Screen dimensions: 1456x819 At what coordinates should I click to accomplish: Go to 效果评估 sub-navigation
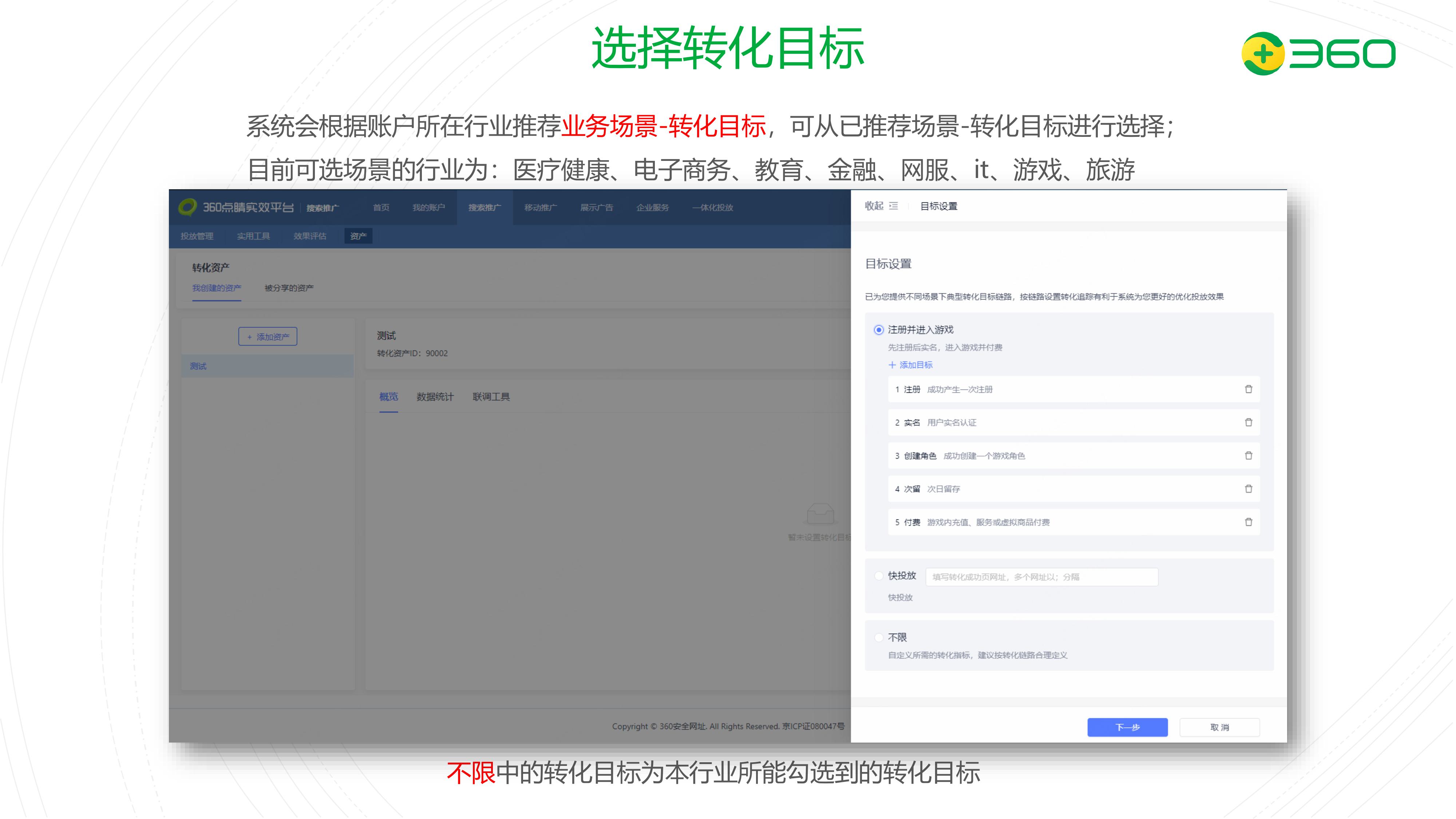[x=310, y=236]
